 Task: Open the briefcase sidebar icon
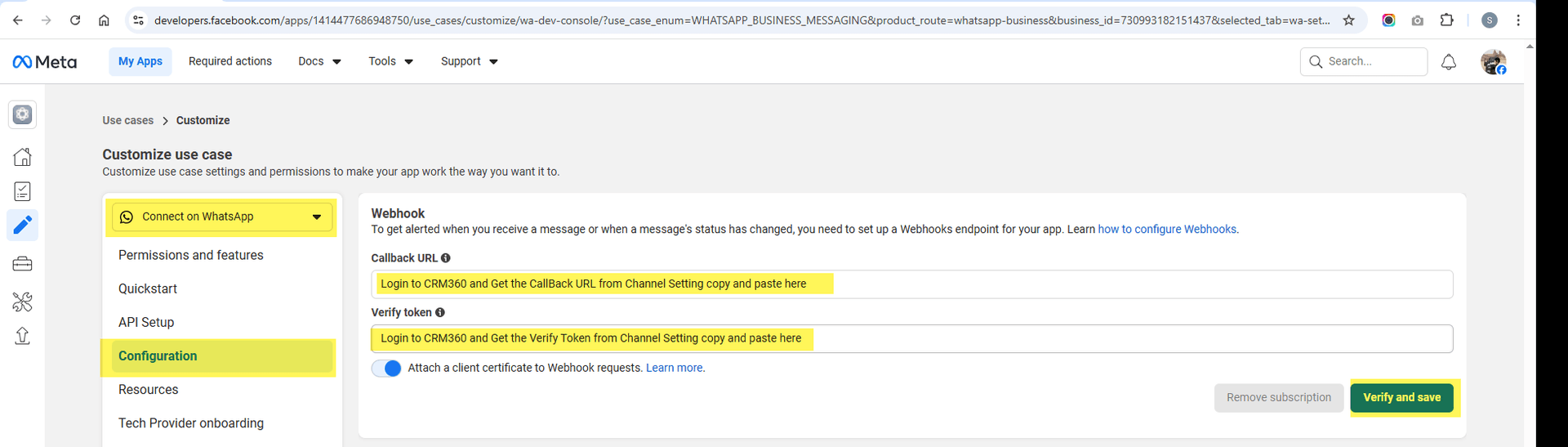pyautogui.click(x=23, y=264)
